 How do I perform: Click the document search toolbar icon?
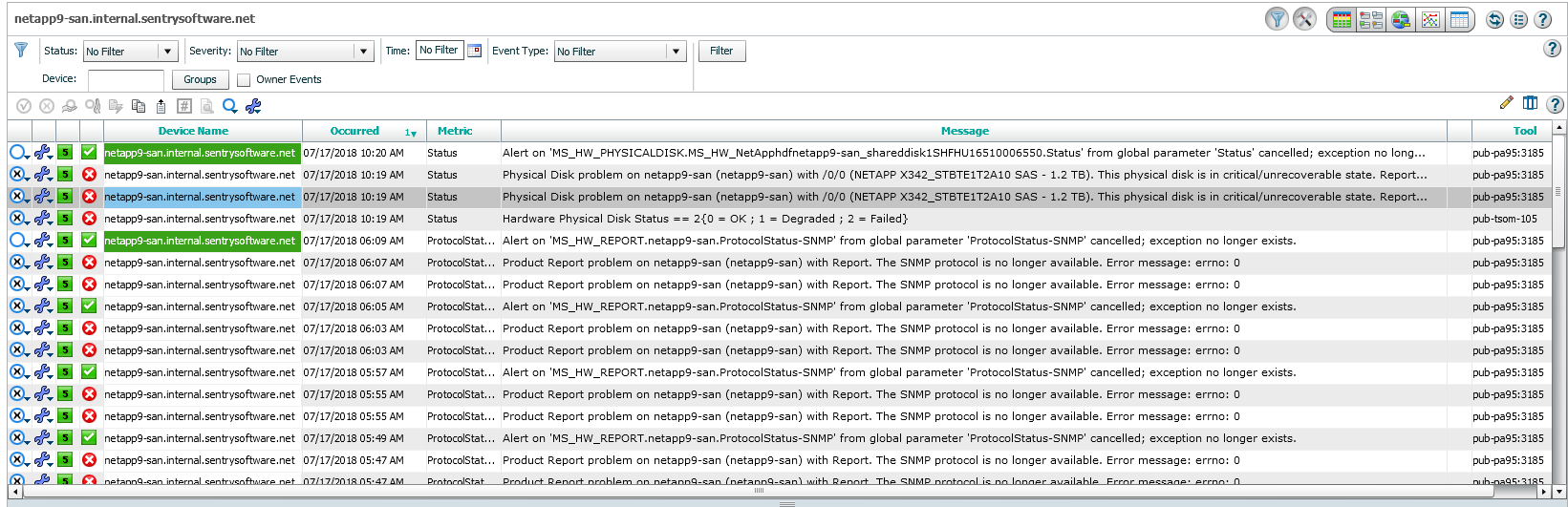(x=206, y=106)
